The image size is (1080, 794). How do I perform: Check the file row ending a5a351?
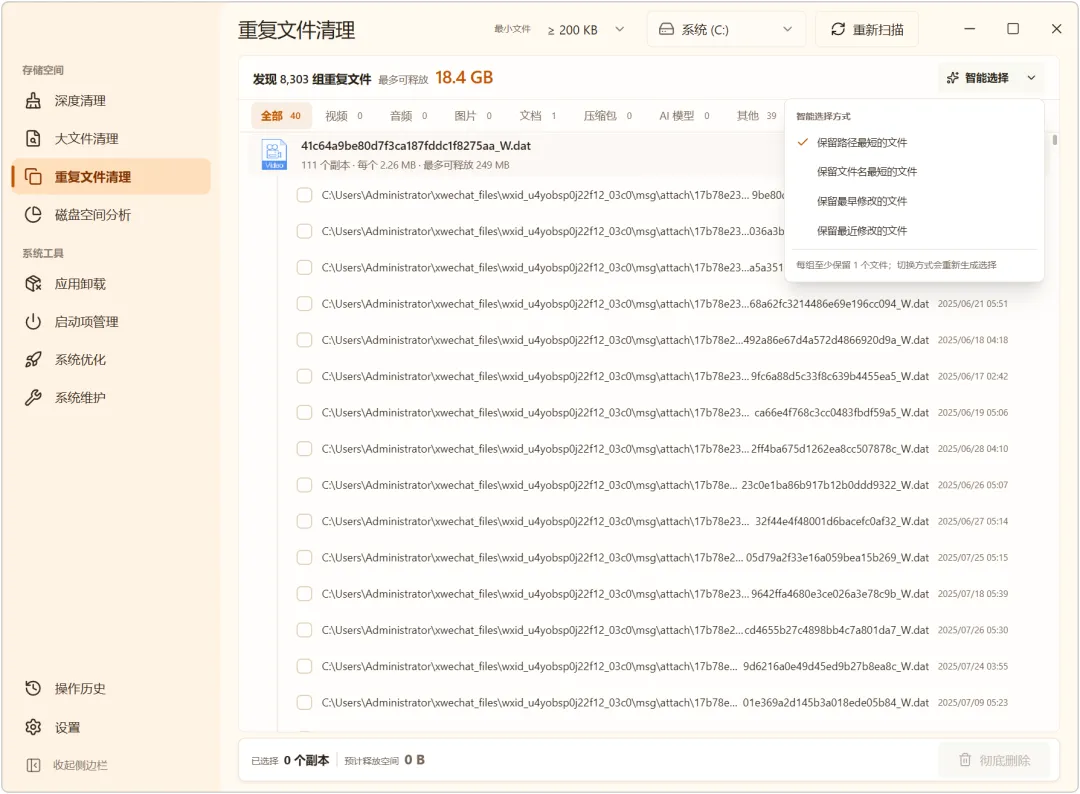pos(304,267)
